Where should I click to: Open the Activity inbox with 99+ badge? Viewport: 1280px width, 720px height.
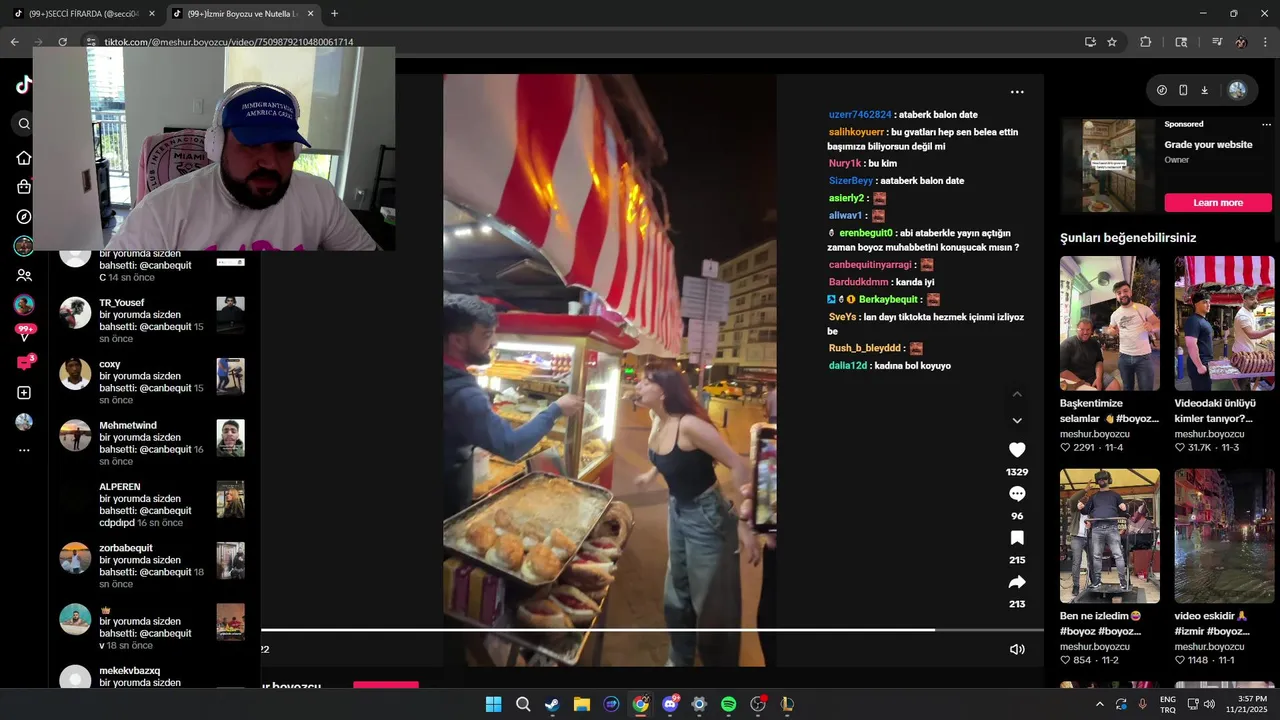24,333
